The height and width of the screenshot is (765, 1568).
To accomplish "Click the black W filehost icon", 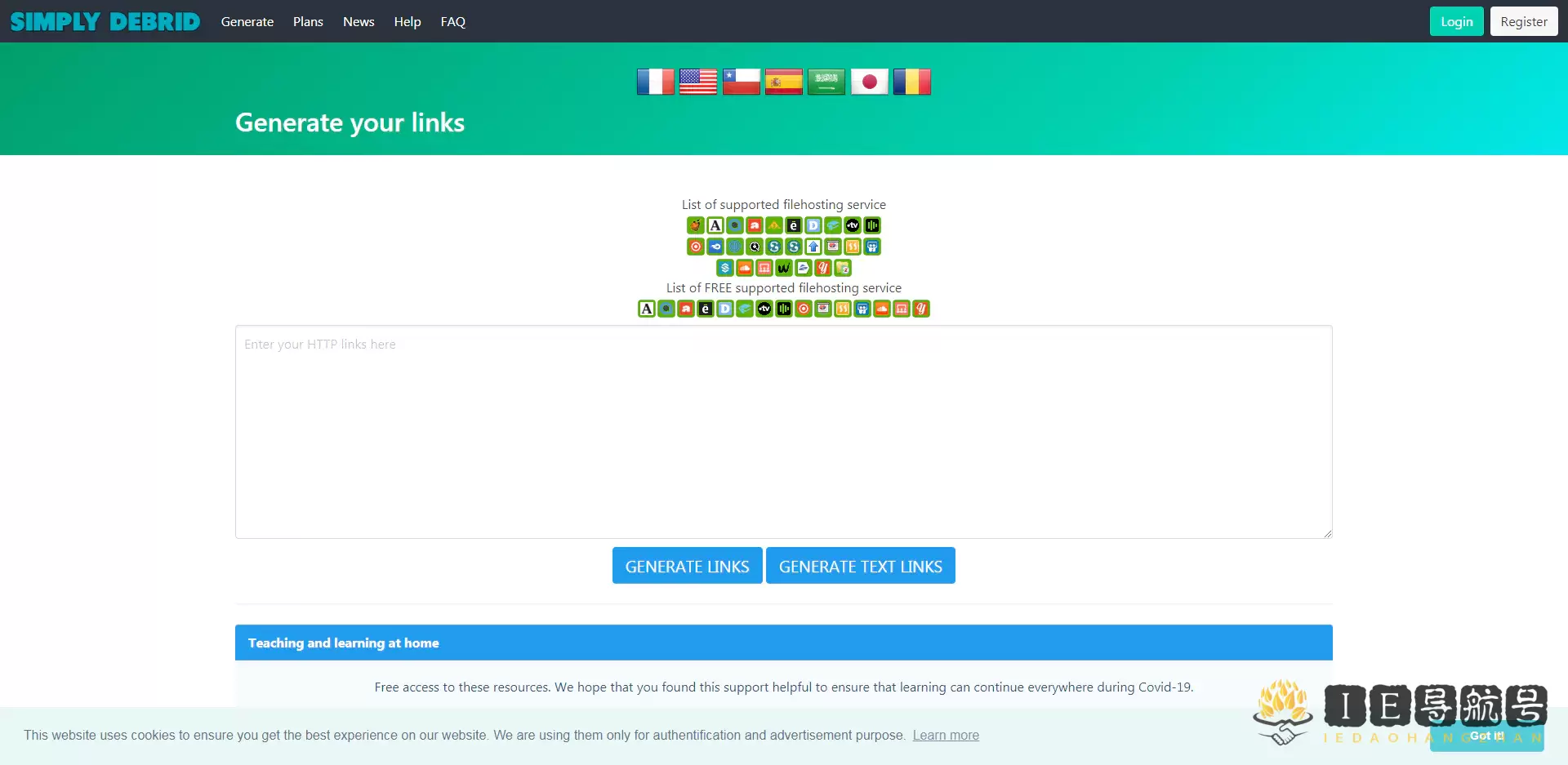I will [x=784, y=268].
